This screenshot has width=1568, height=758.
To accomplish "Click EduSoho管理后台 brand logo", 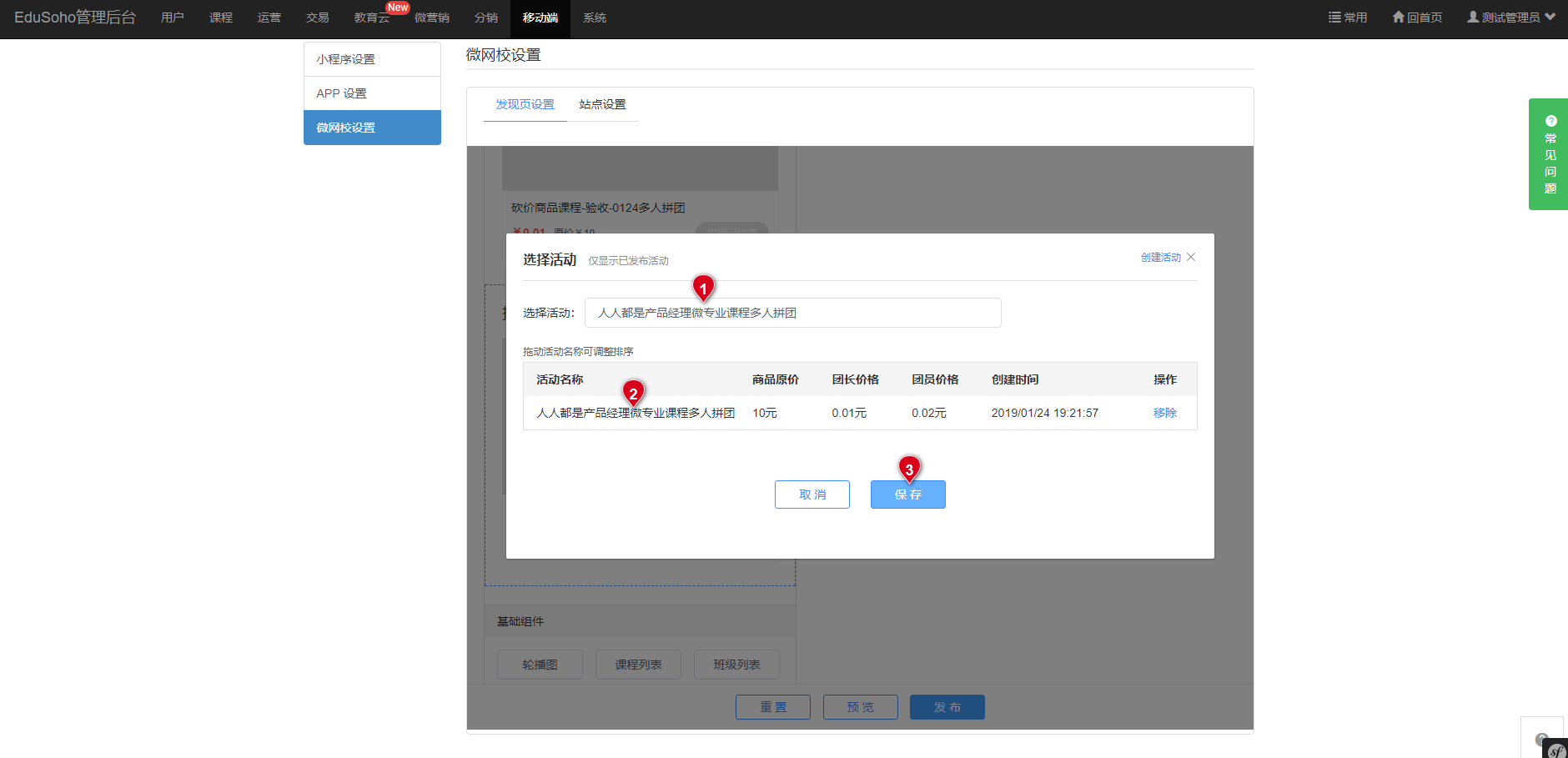I will click(75, 18).
